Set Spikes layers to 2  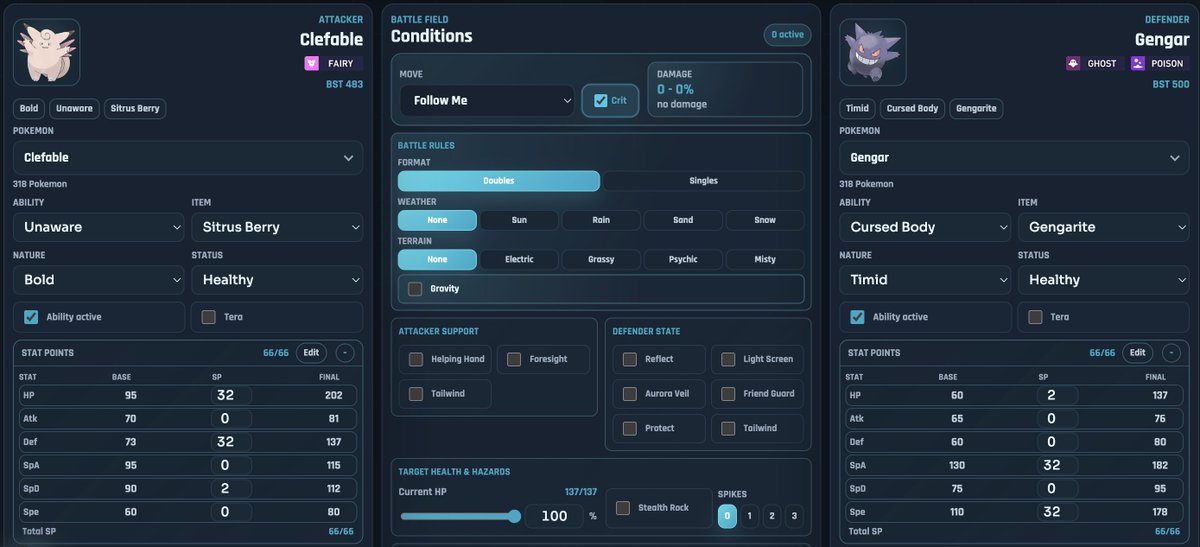pos(772,516)
